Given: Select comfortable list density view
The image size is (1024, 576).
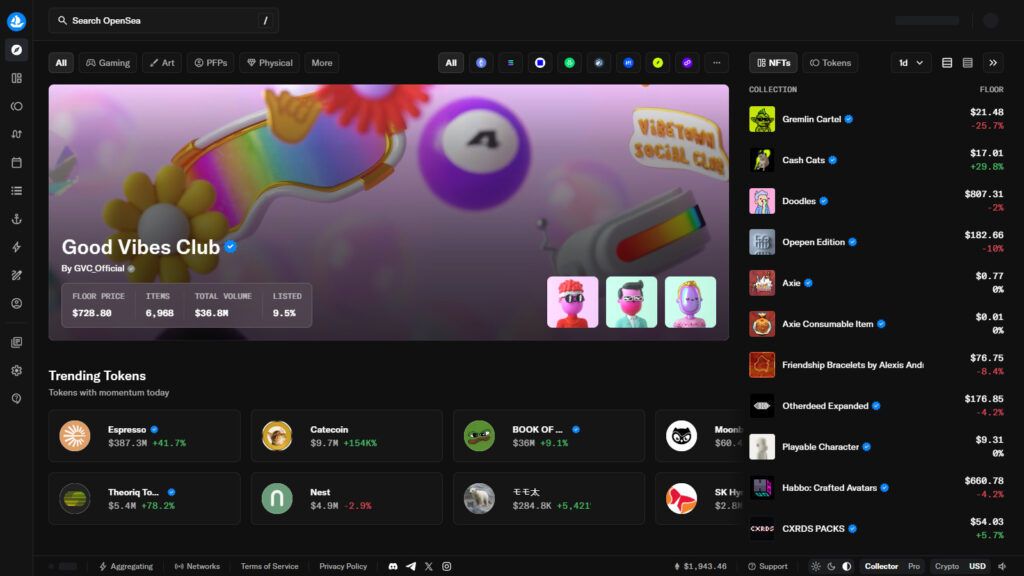Looking at the screenshot, I should (x=947, y=63).
